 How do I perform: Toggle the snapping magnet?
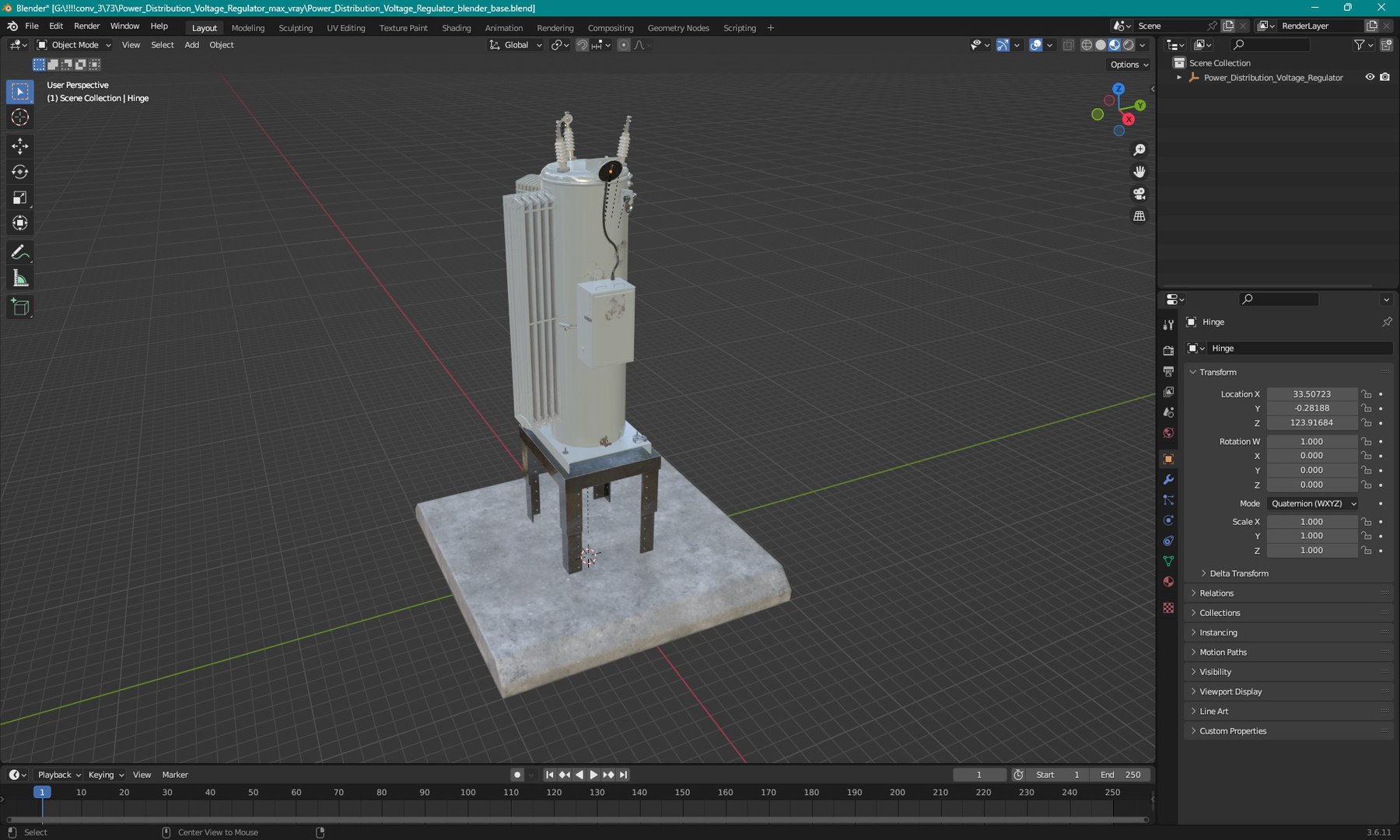582,45
